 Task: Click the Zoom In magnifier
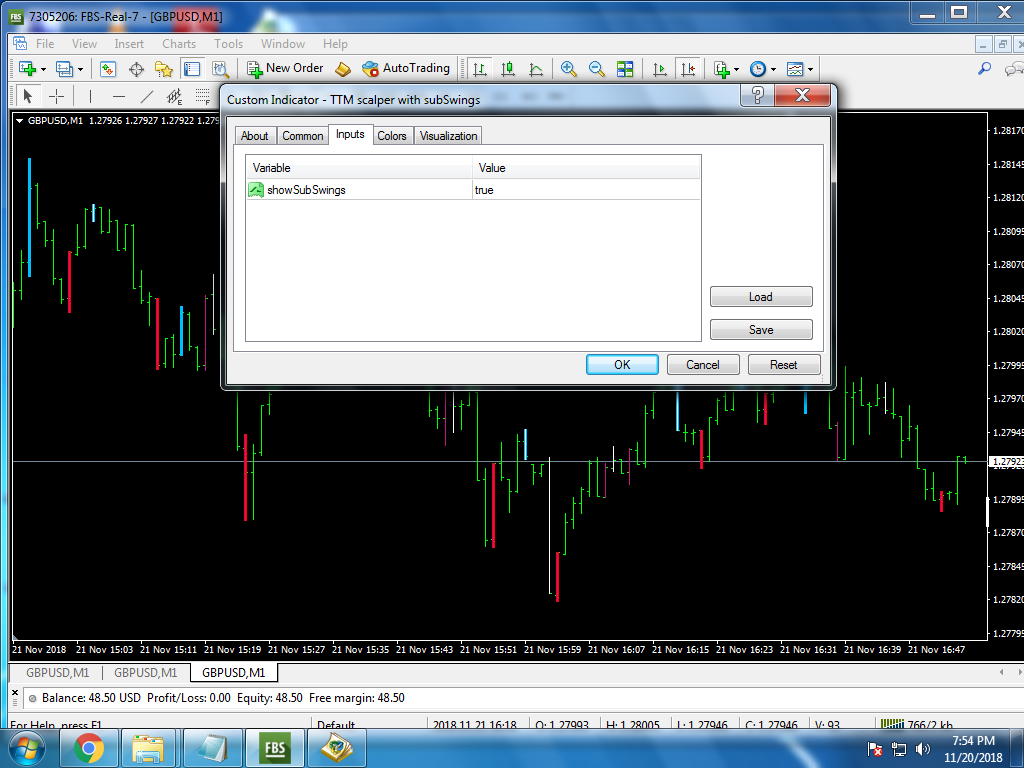[568, 69]
